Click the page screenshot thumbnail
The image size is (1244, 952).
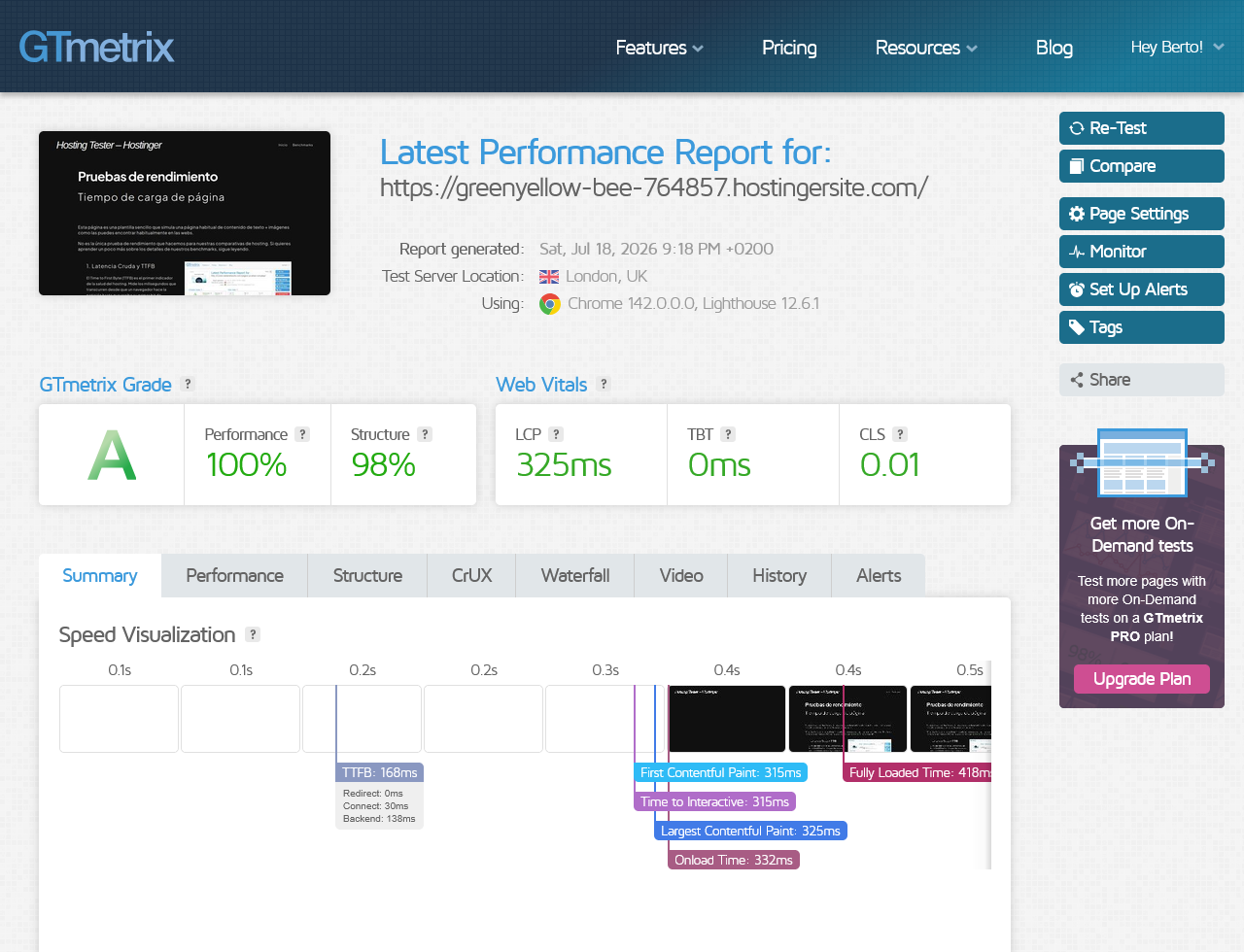[x=185, y=213]
